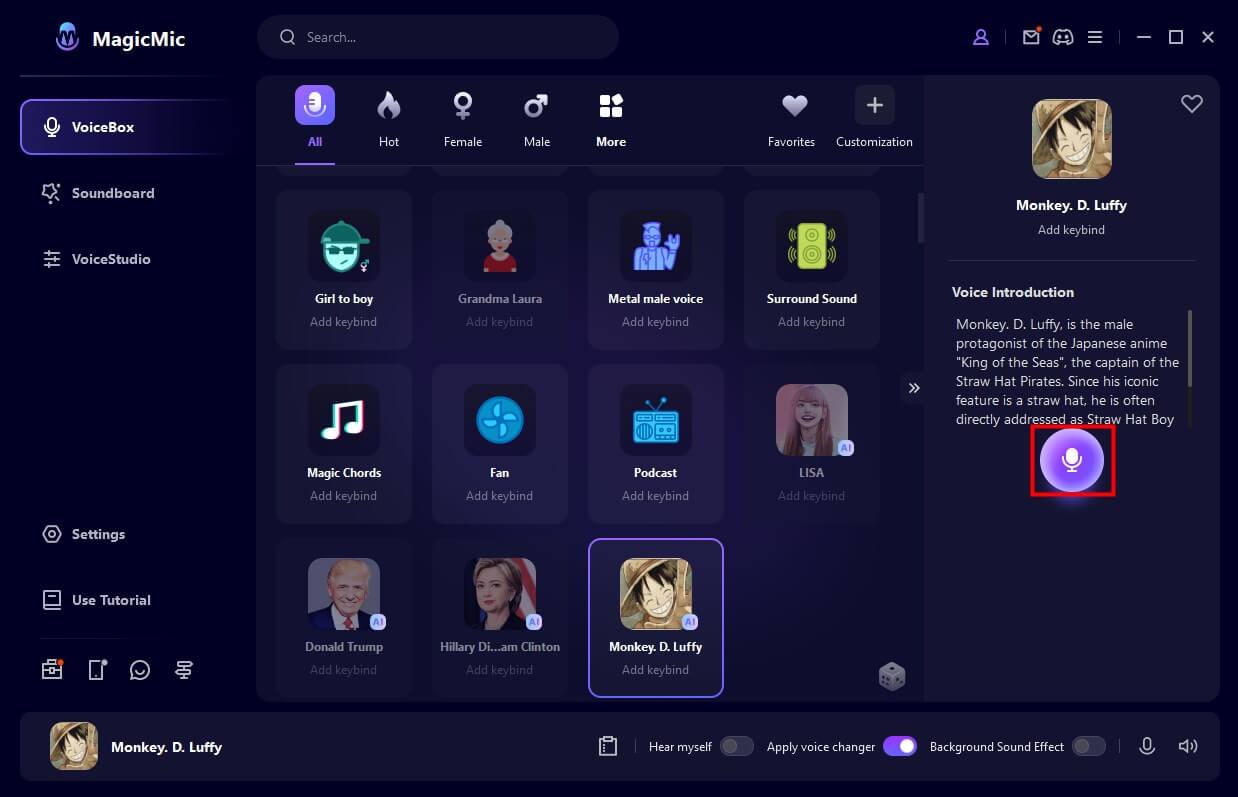Screen dimensions: 1238x797
Task: Expand the More categories tab
Action: [611, 118]
